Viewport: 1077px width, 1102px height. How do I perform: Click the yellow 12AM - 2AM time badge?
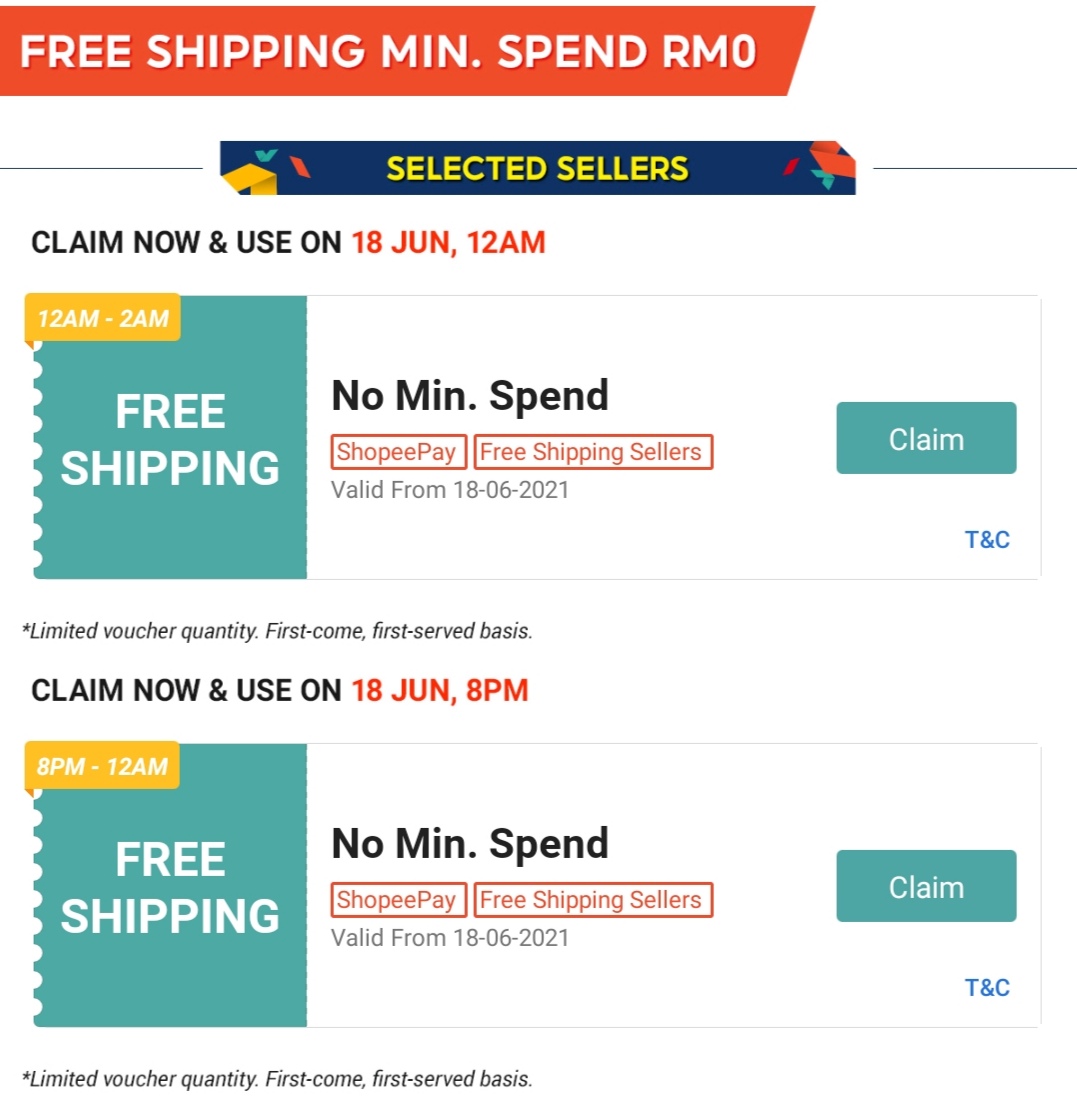coord(103,319)
